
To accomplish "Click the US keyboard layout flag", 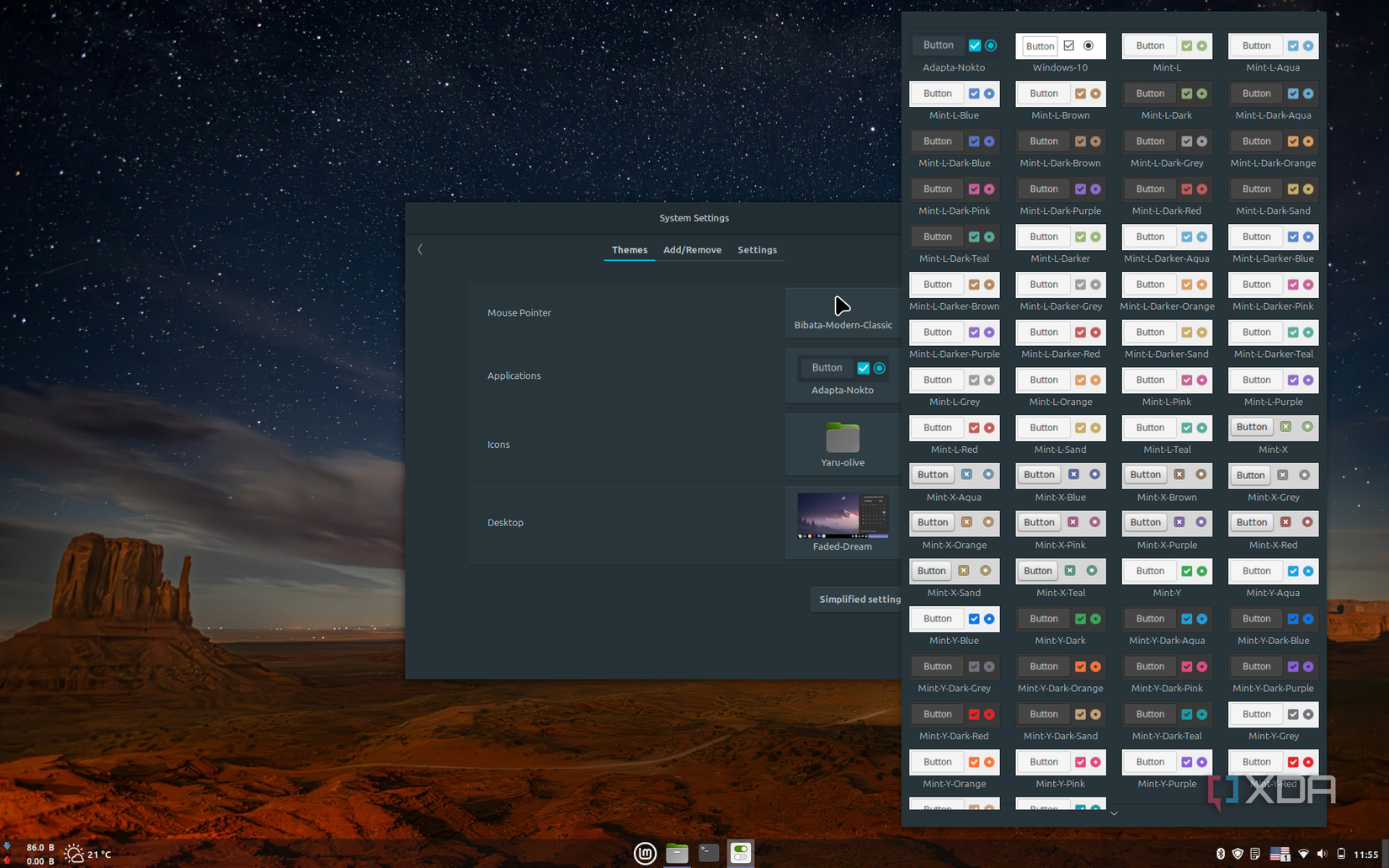I will [1280, 853].
